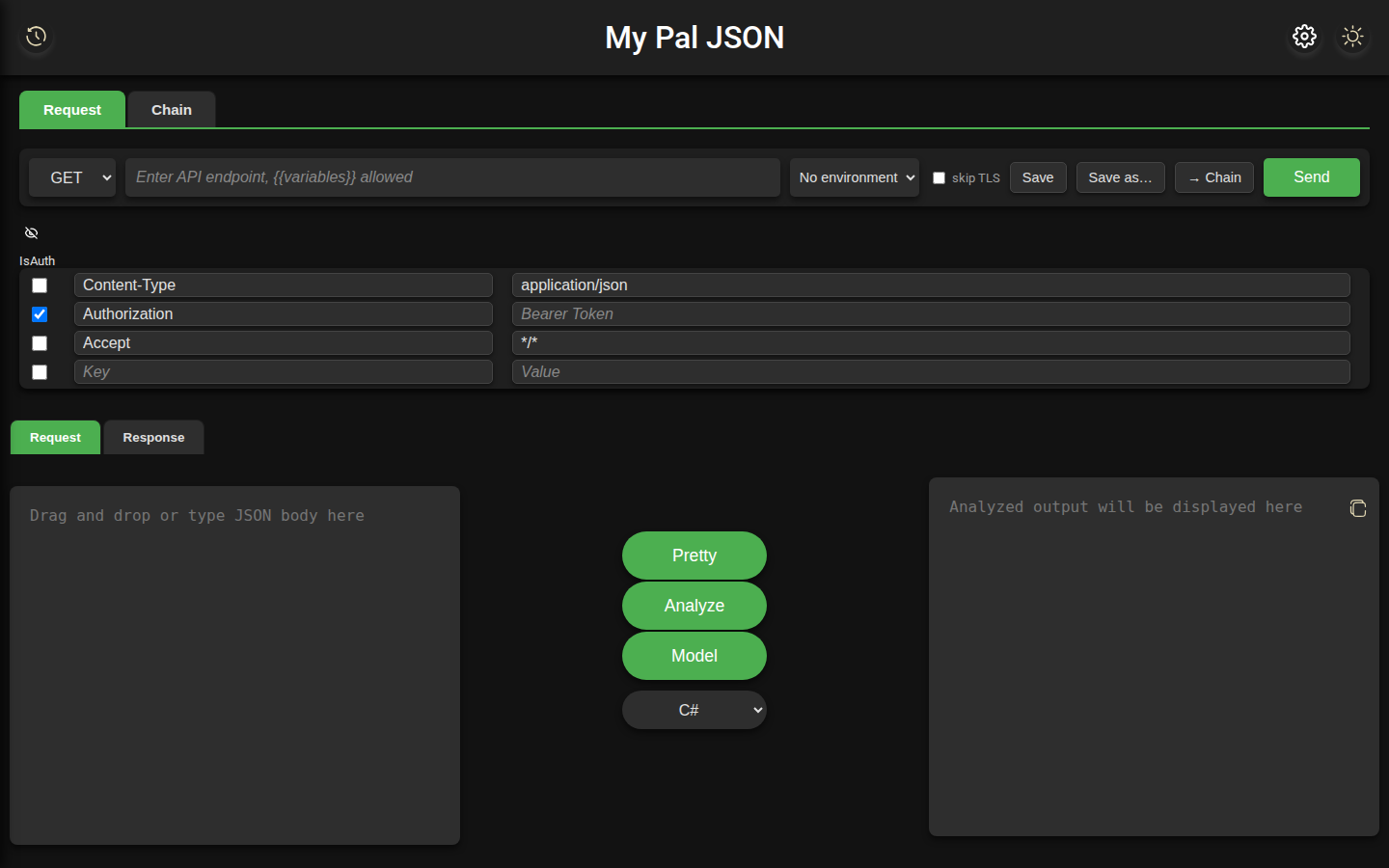Click the Analyze button
This screenshot has width=1389, height=868.
coord(694,606)
